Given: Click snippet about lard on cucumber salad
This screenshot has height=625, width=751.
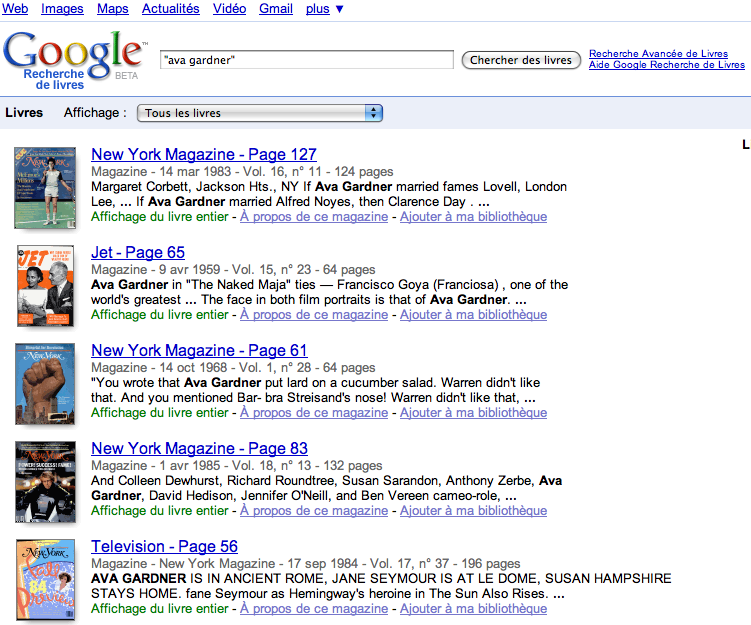Looking at the screenshot, I should click(x=316, y=390).
